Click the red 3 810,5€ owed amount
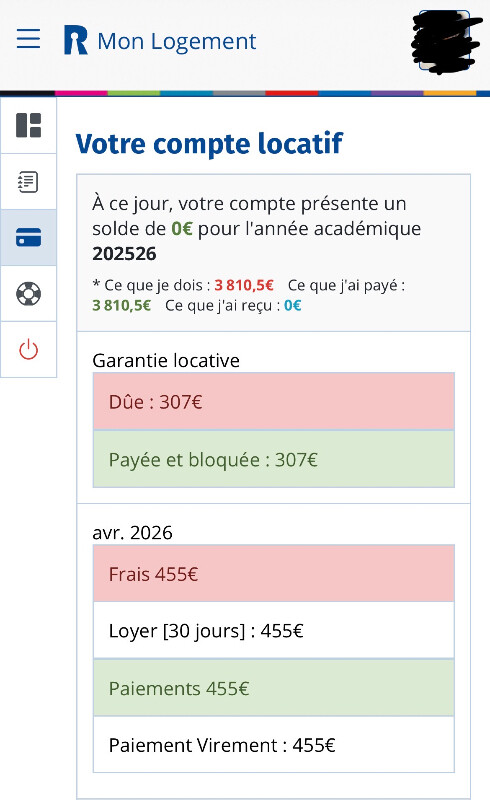 (244, 285)
